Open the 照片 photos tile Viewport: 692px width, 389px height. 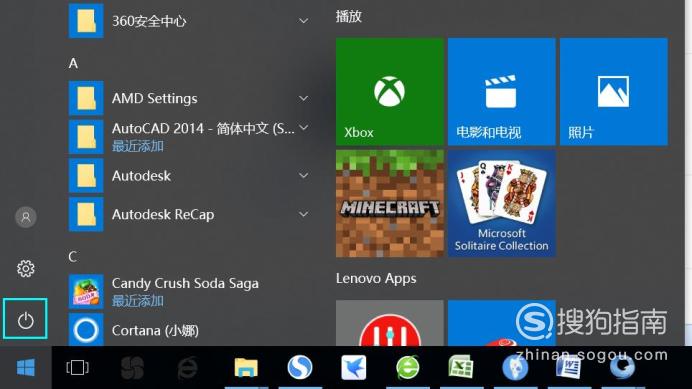click(614, 91)
